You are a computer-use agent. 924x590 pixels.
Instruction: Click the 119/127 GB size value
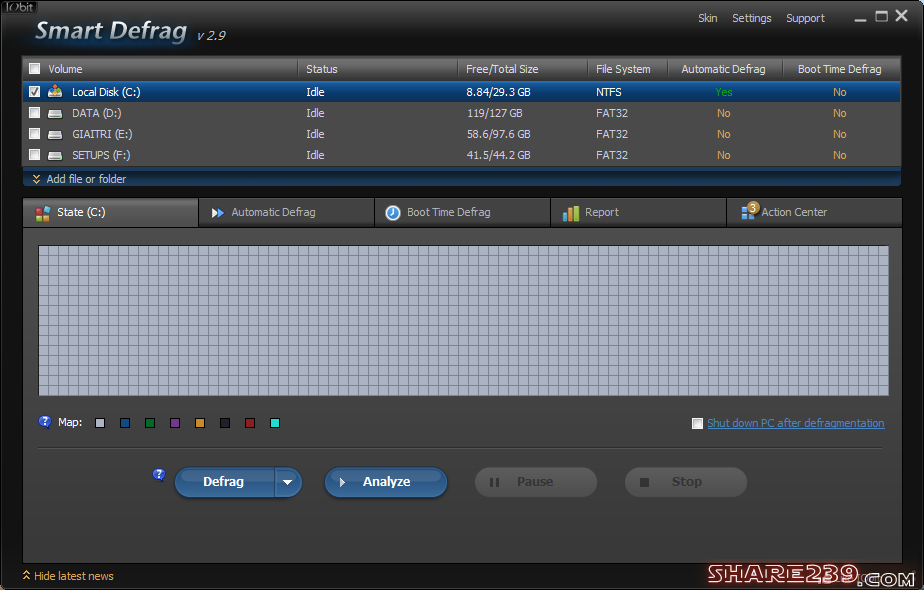(x=494, y=113)
